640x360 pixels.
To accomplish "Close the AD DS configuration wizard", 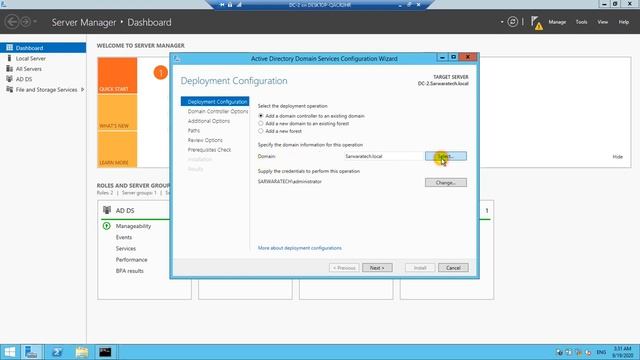I will (468, 58).
